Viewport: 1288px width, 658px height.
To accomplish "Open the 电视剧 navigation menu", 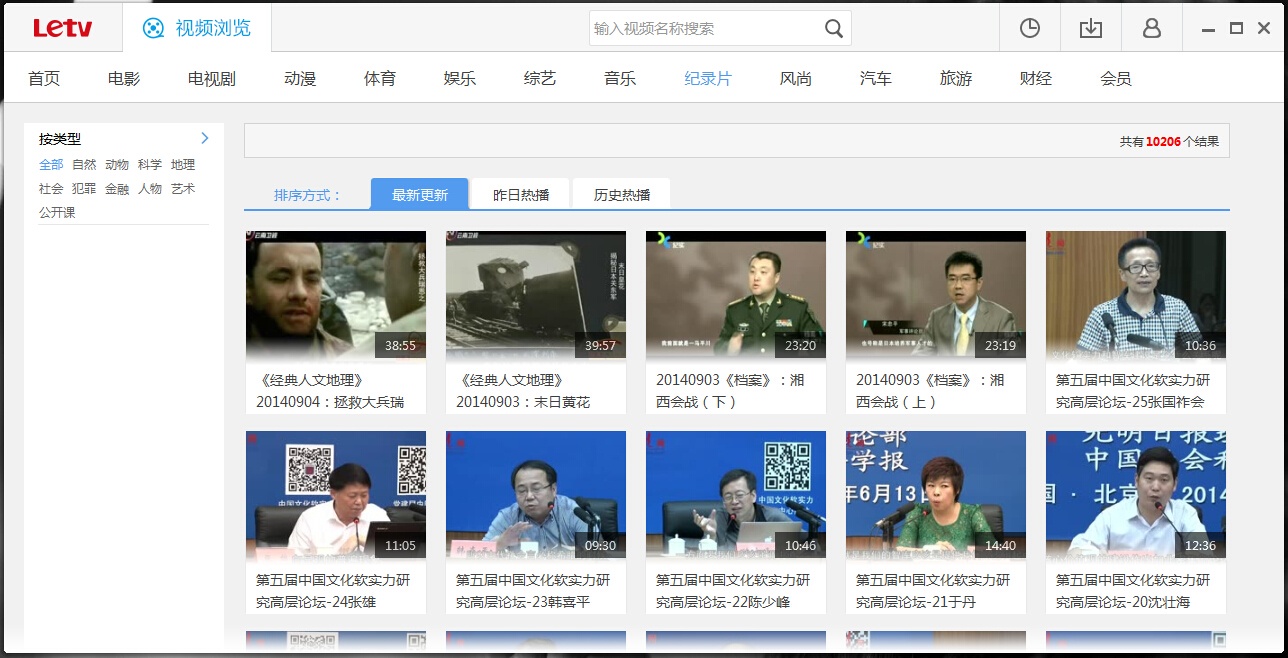I will [x=210, y=76].
